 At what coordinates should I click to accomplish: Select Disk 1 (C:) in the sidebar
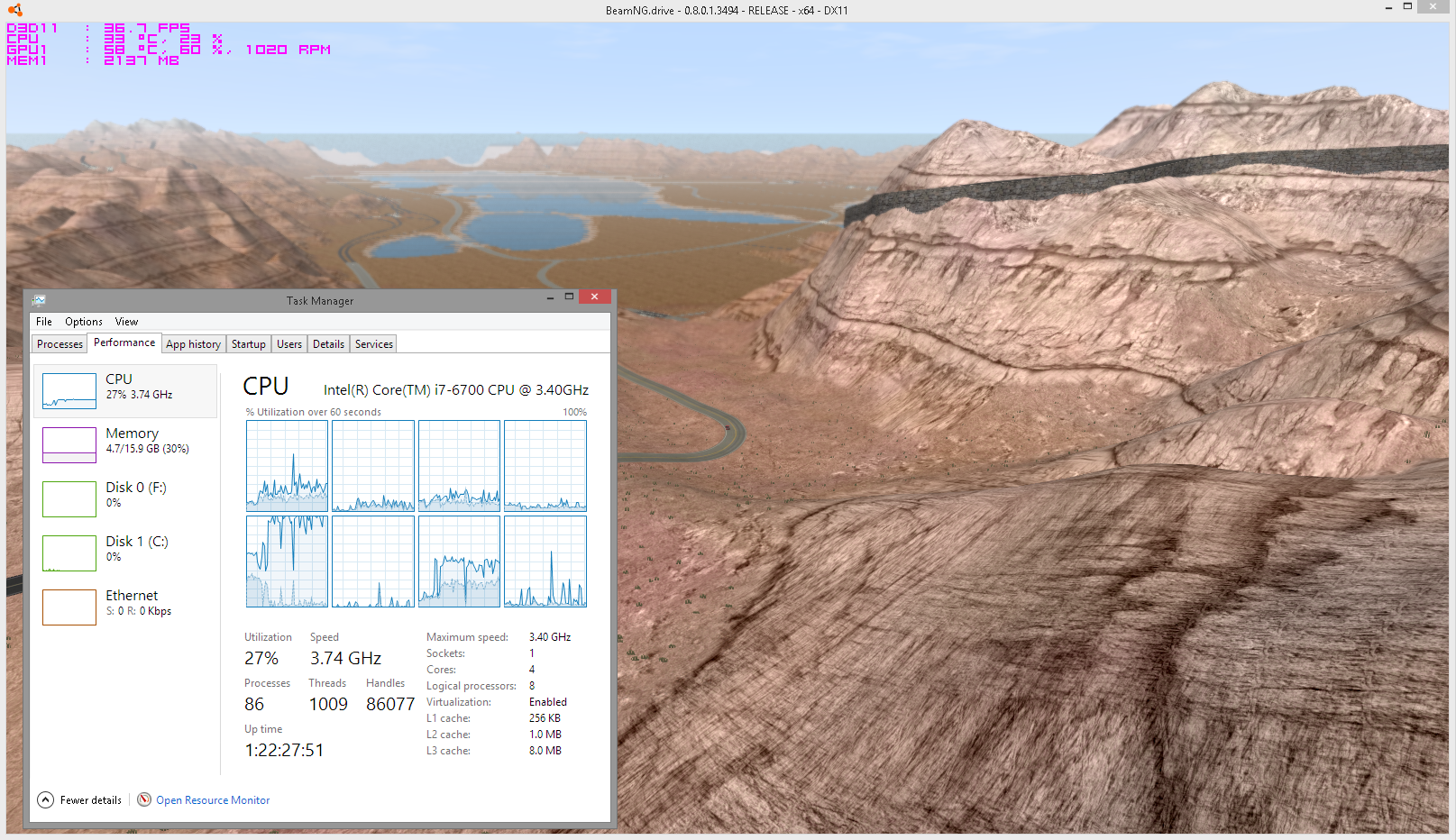(x=125, y=552)
